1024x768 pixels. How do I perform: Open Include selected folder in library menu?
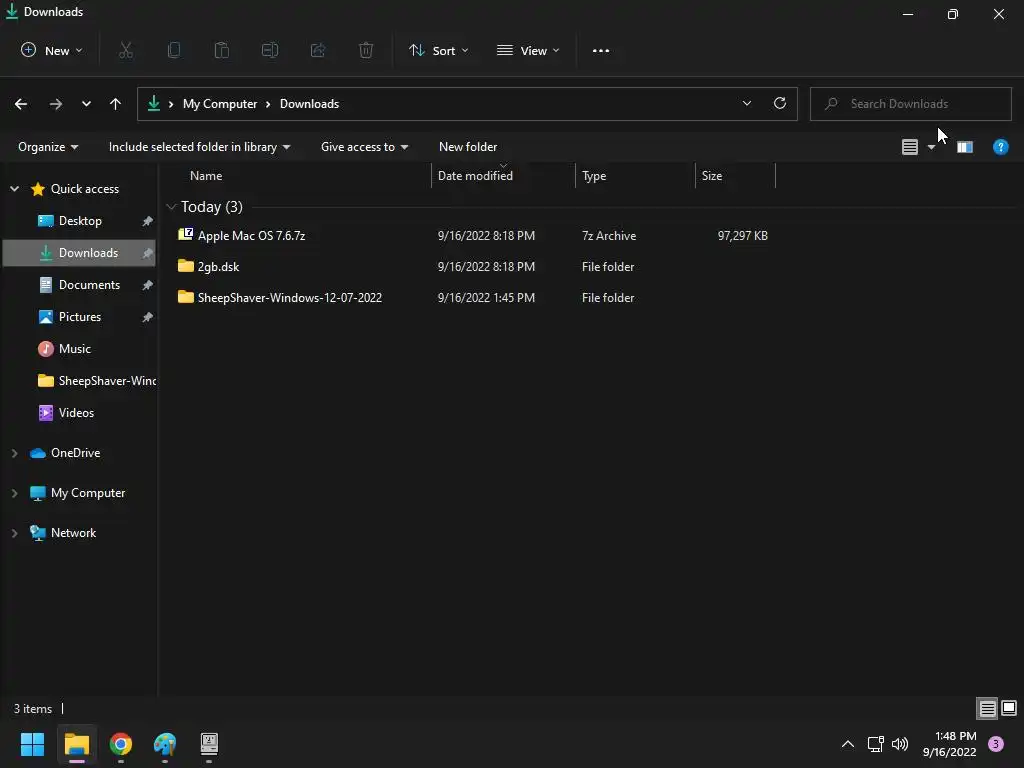[x=199, y=147]
